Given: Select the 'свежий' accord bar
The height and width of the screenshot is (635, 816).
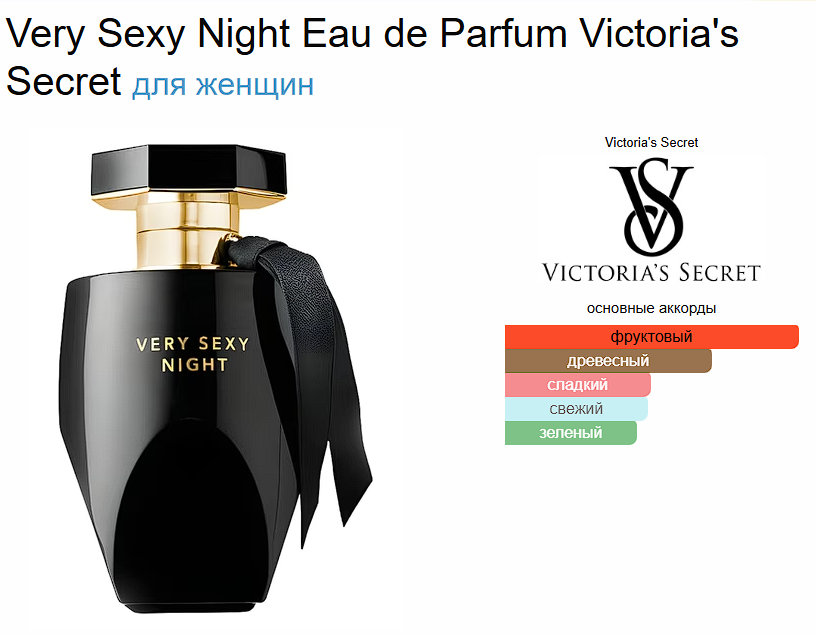Looking at the screenshot, I should tap(576, 409).
